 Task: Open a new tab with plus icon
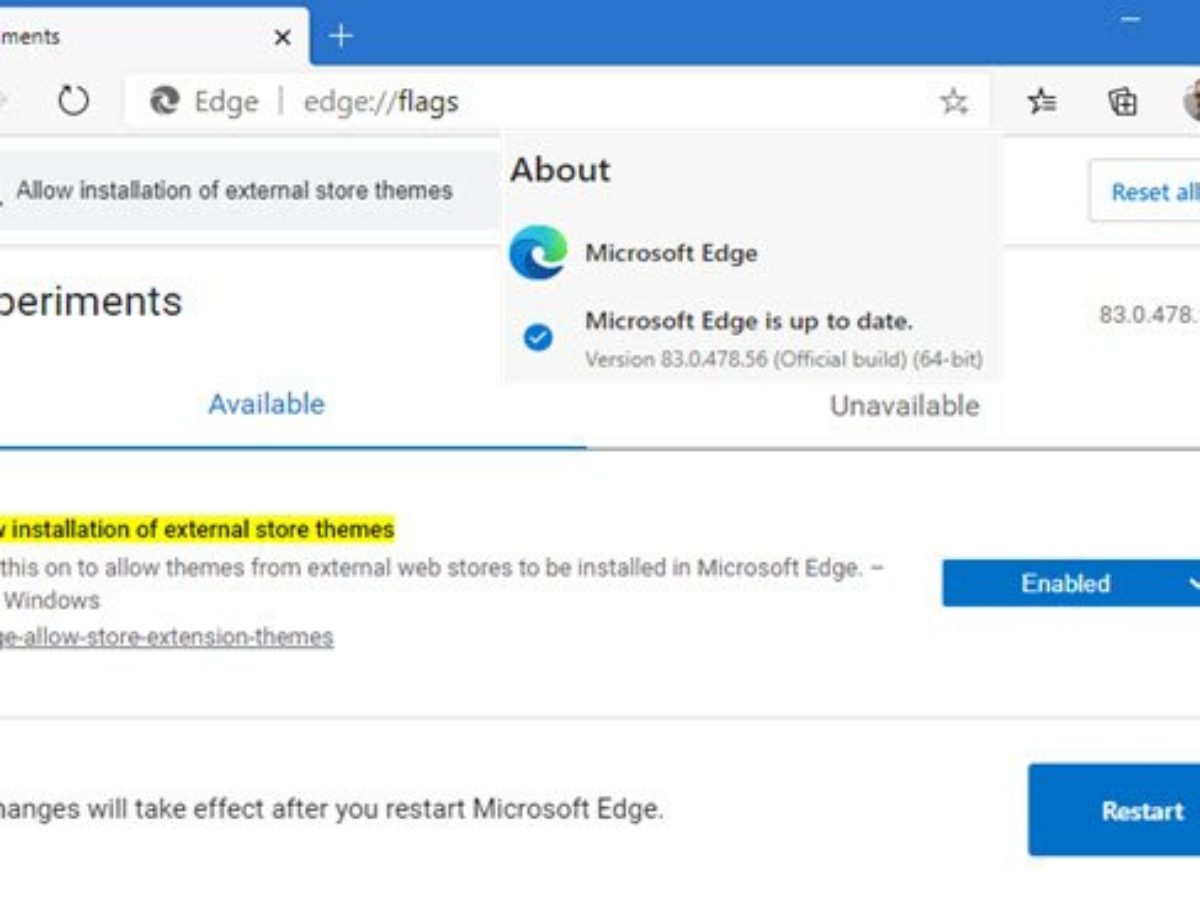point(341,37)
